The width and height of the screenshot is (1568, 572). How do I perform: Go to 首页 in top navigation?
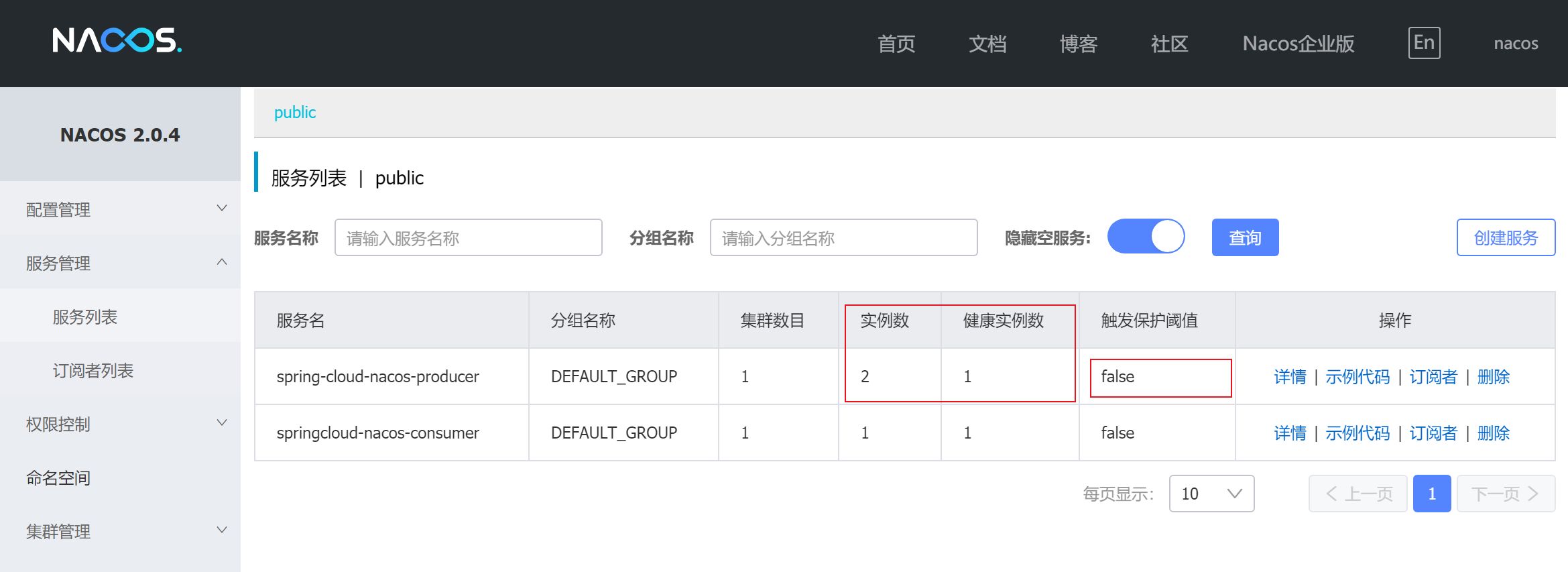point(896,44)
